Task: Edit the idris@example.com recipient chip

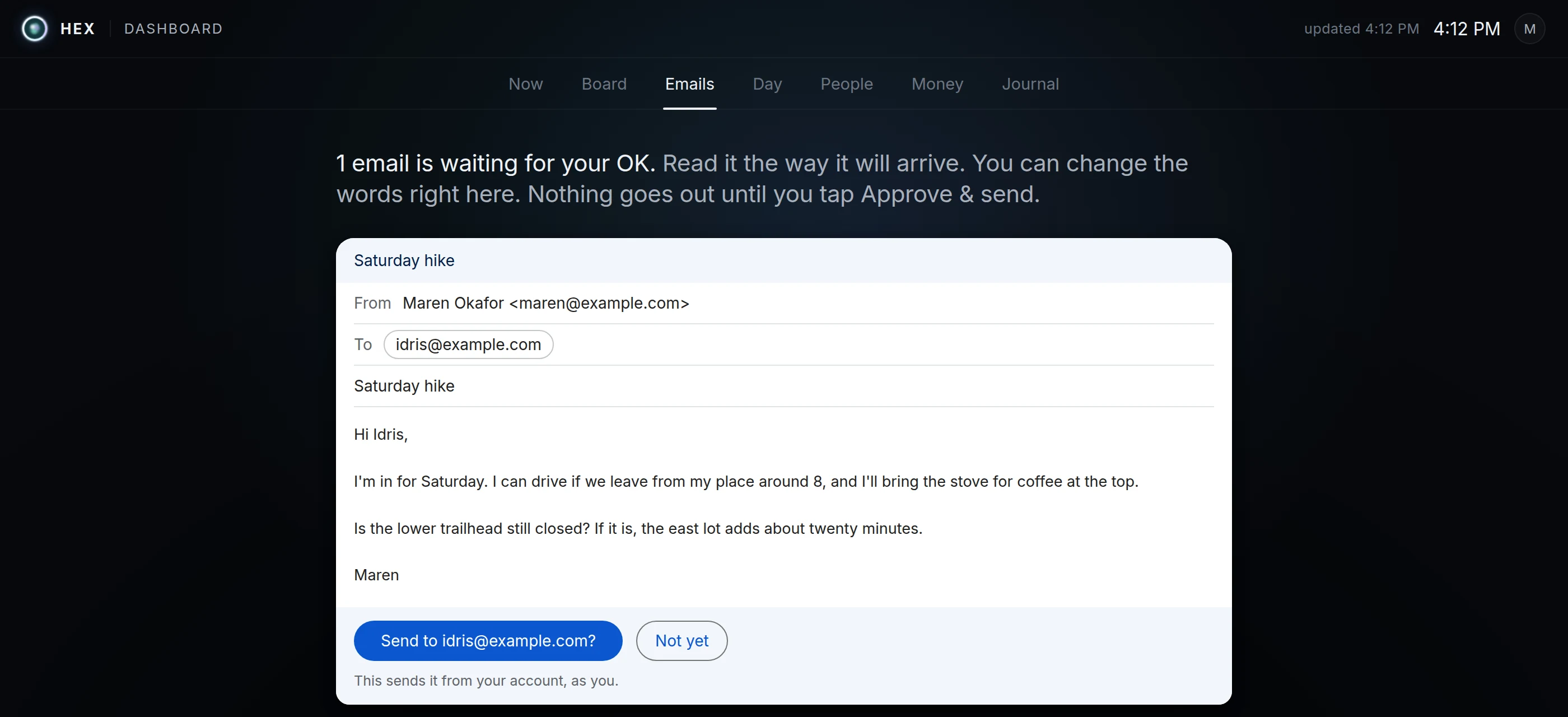Action: tap(468, 344)
